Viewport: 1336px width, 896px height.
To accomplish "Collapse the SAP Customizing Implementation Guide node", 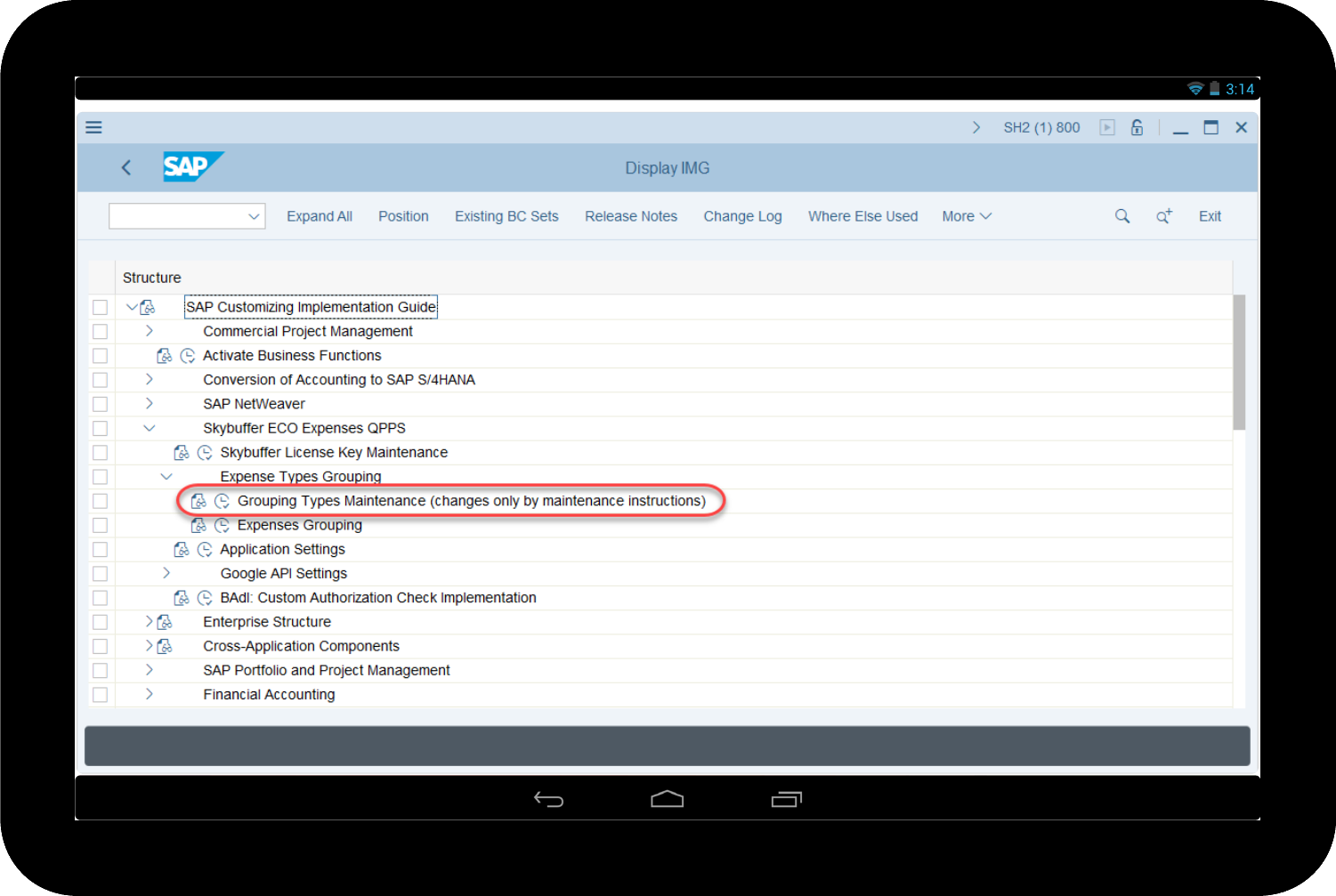I will click(x=132, y=307).
